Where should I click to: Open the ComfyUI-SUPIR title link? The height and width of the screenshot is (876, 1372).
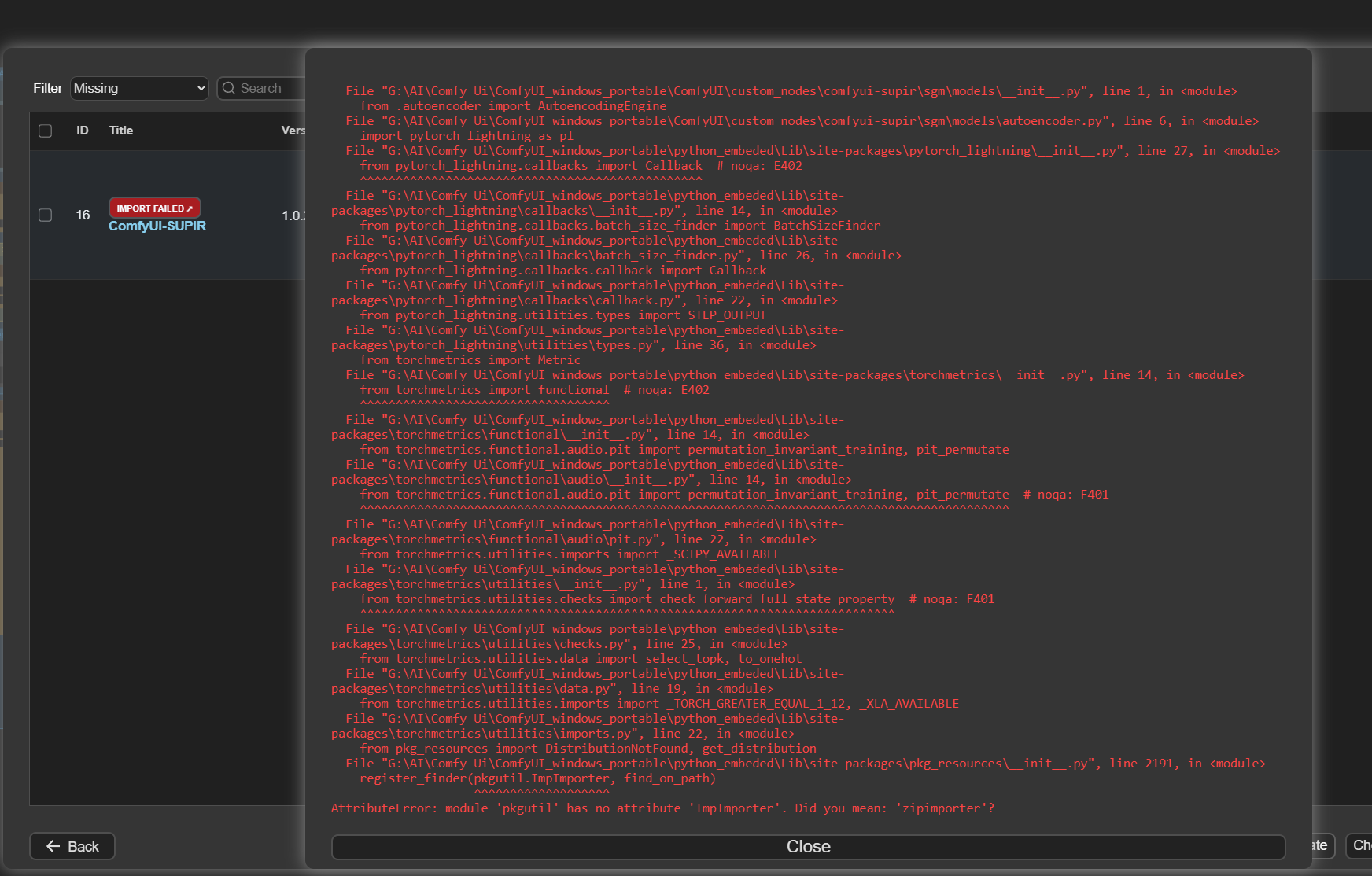[x=157, y=226]
